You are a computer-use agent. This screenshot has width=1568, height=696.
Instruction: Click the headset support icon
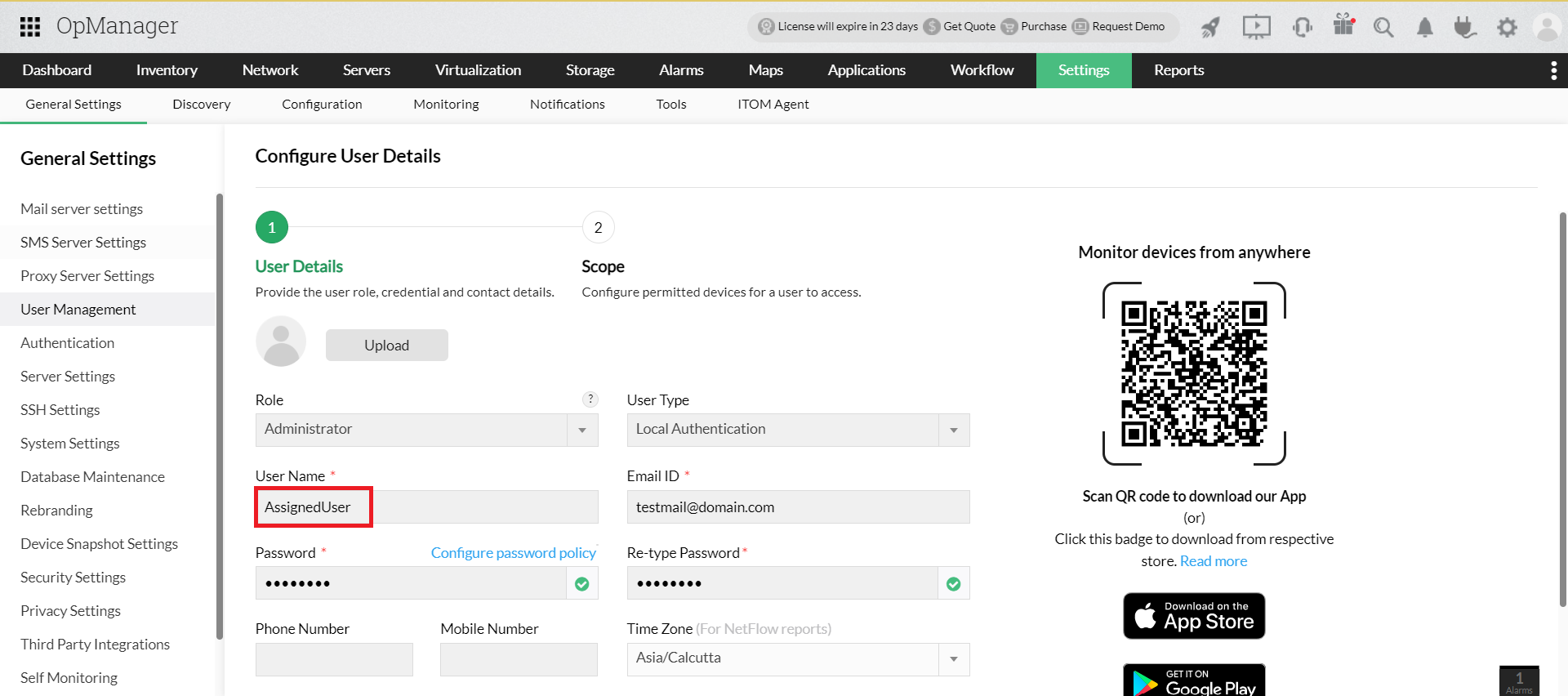click(x=1302, y=27)
